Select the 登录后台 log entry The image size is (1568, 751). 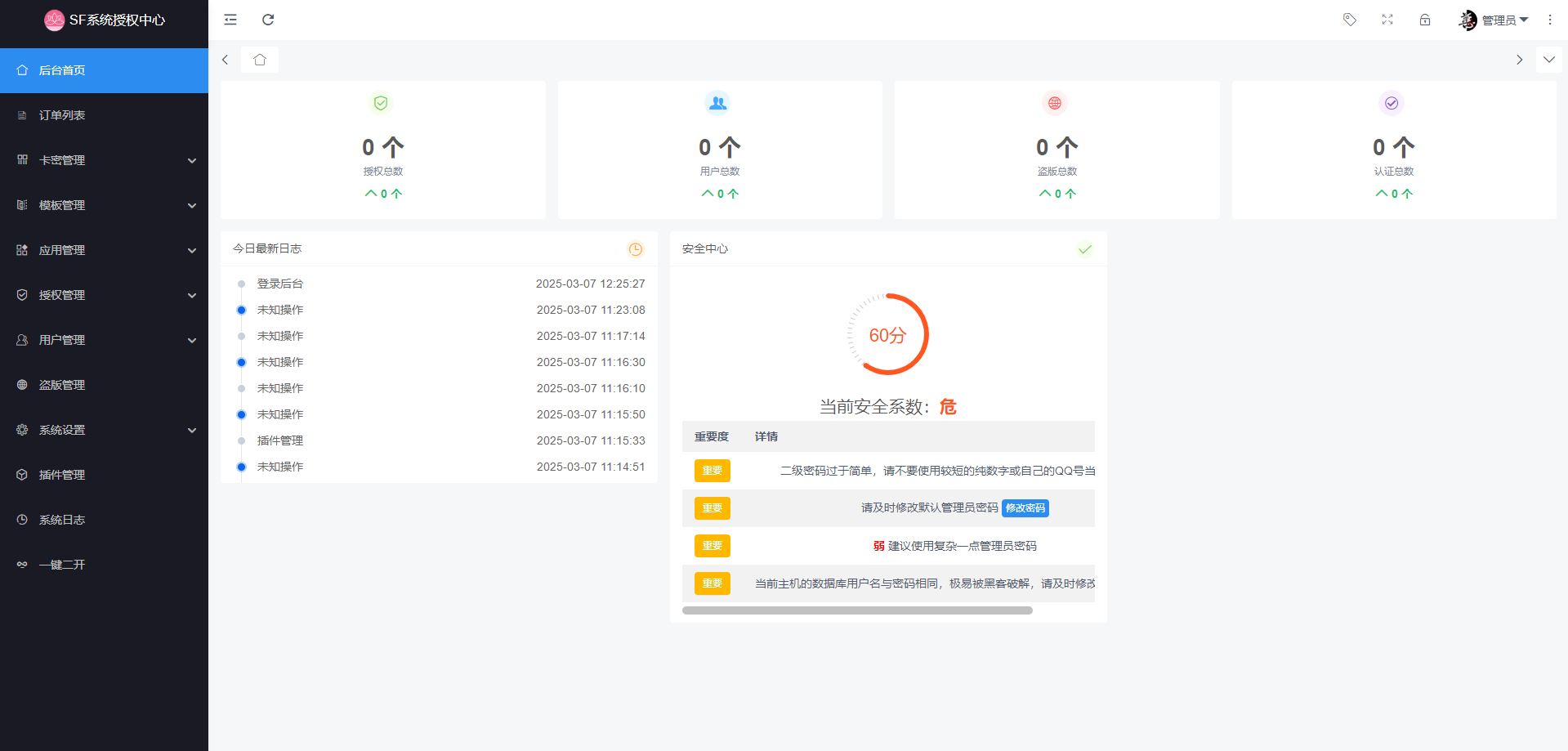(280, 284)
